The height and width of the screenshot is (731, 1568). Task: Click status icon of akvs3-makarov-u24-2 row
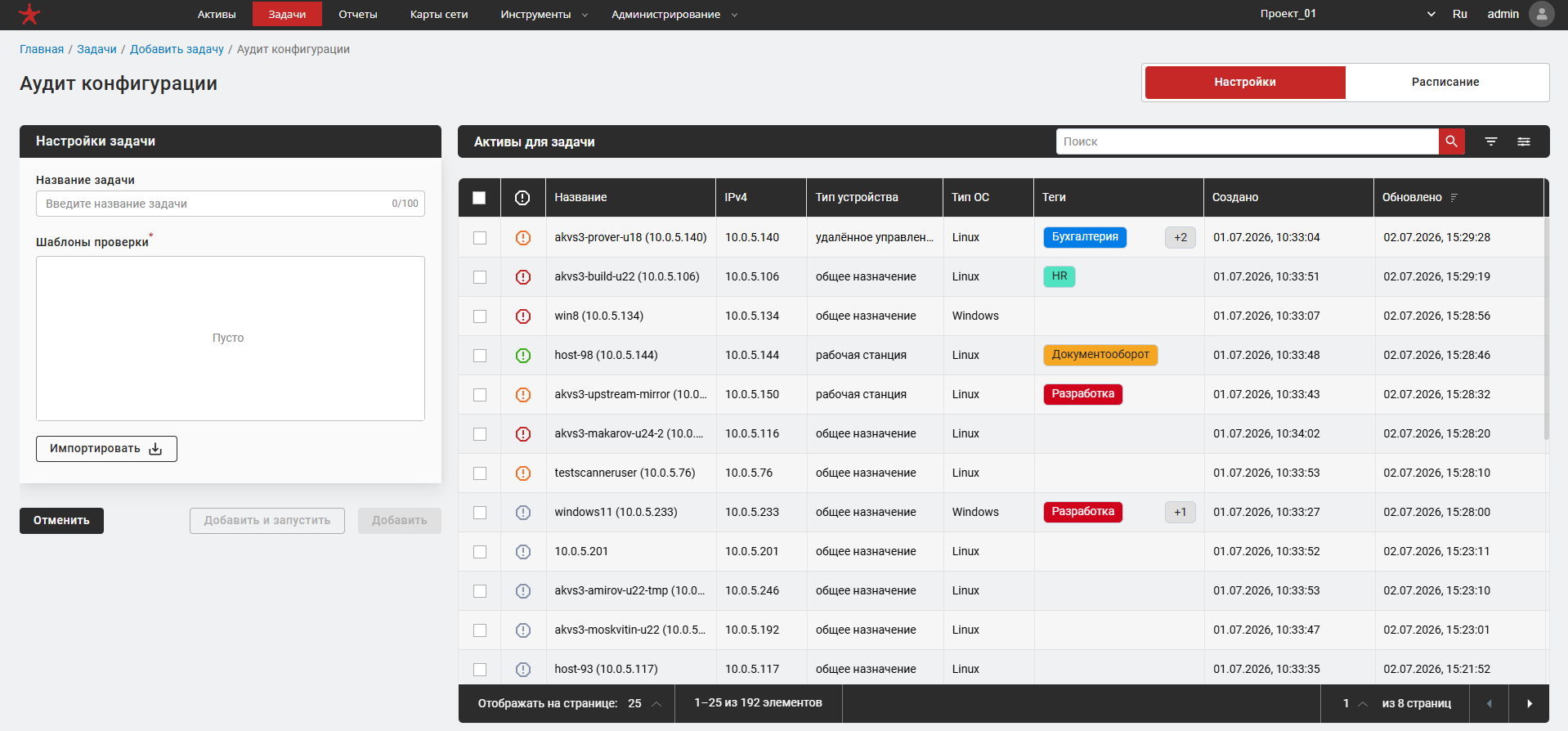point(523,434)
